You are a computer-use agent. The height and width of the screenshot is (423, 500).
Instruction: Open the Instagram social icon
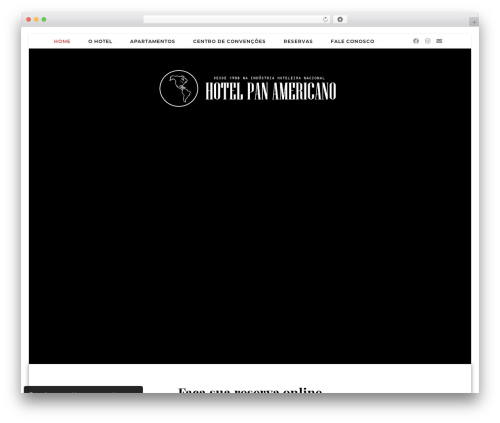tap(428, 41)
